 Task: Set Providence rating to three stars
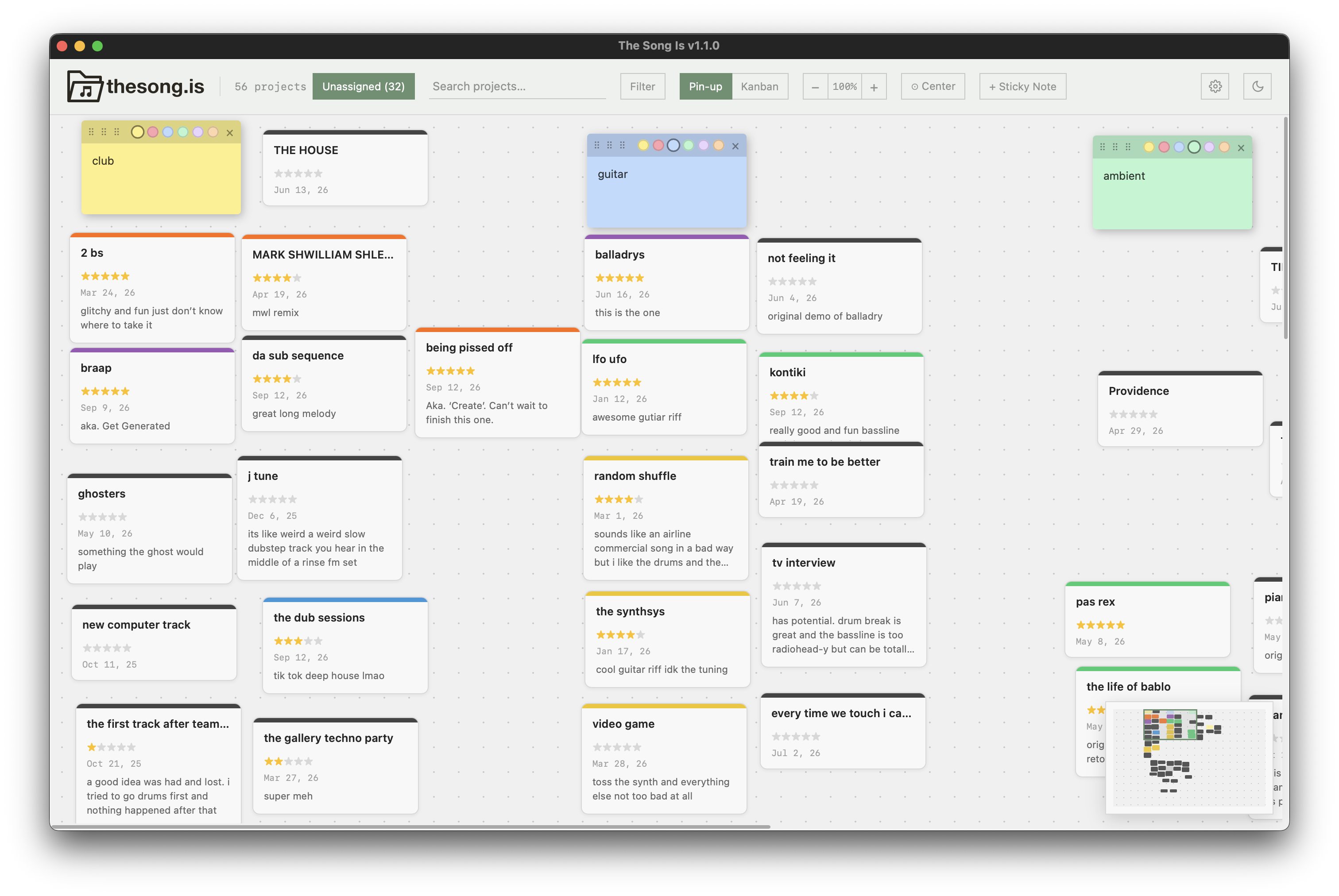coord(1134,414)
